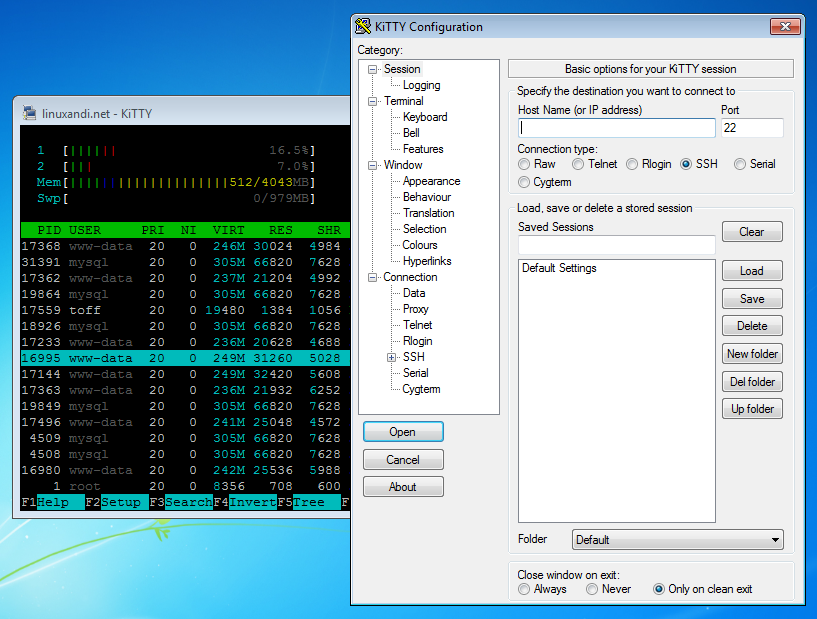Click the KiTTY icon on the terminal window
Viewport: 817px width, 619px height.
27,113
